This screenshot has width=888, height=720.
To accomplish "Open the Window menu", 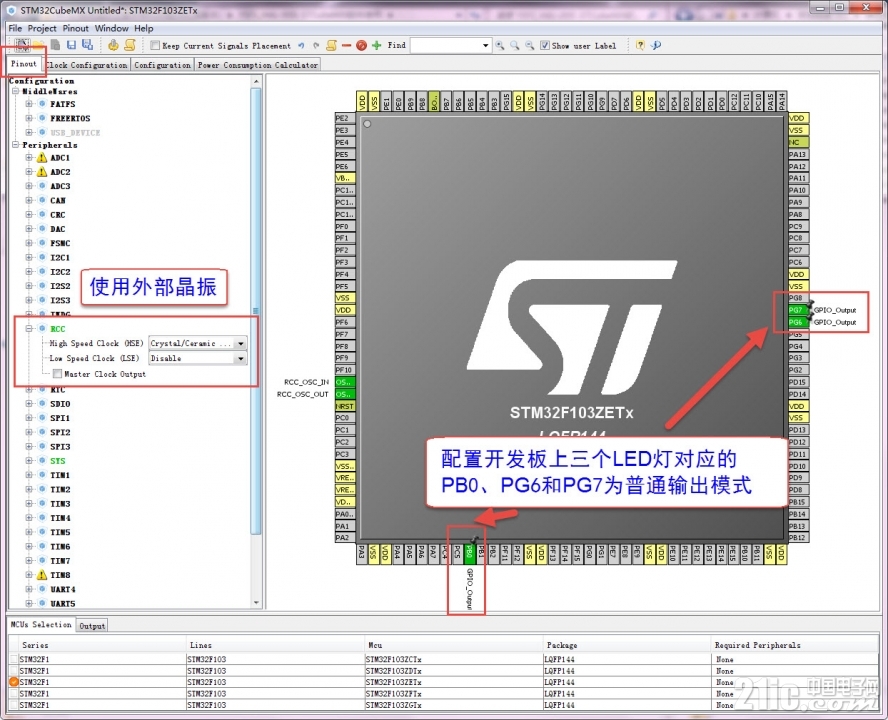I will tap(112, 28).
